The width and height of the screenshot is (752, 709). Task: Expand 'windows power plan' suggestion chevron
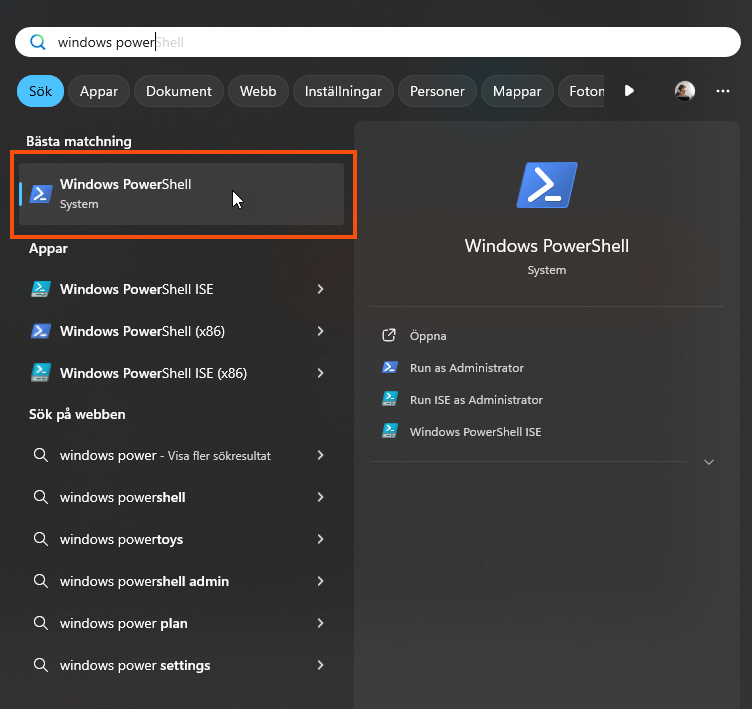[x=320, y=623]
